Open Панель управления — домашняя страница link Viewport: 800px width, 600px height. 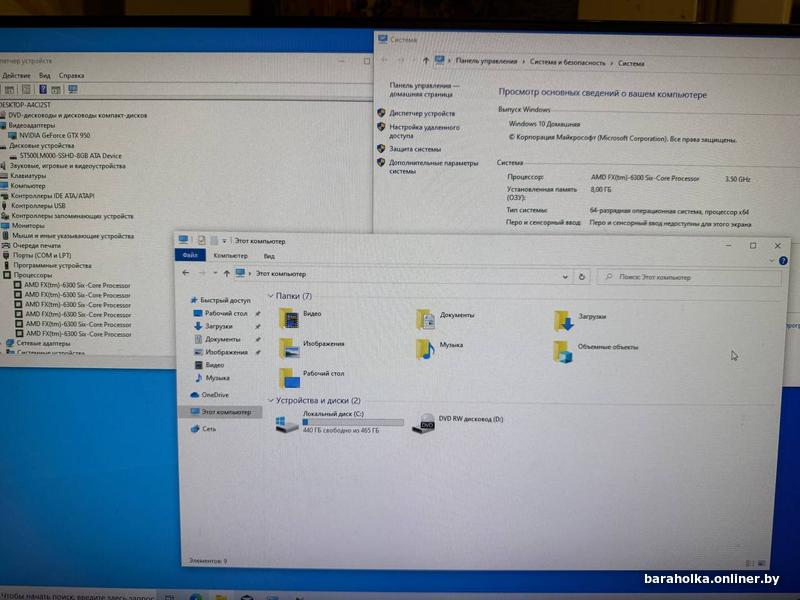tap(424, 90)
